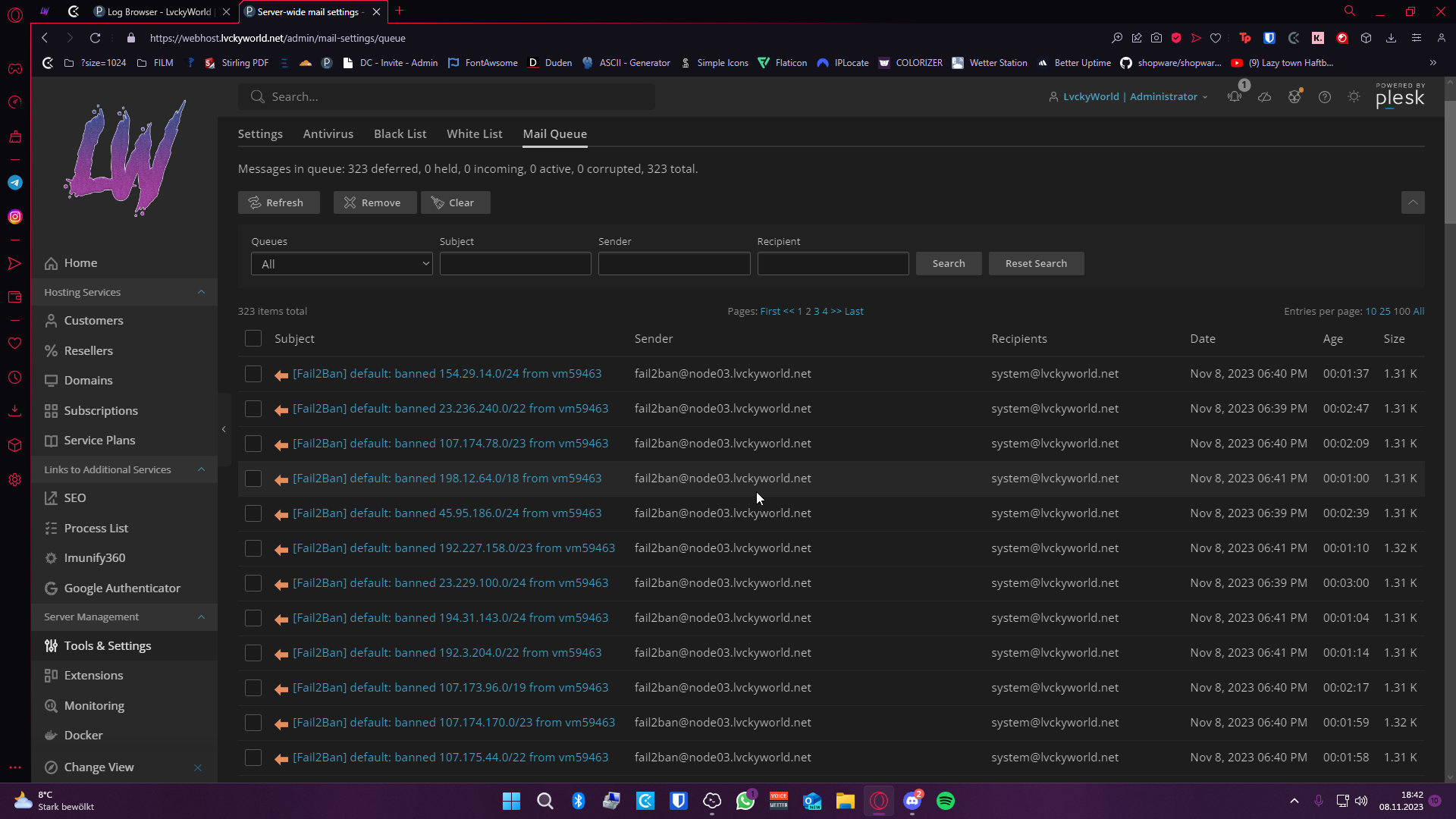The image size is (1456, 819).
Task: Open the help question mark icon
Action: click(1324, 97)
